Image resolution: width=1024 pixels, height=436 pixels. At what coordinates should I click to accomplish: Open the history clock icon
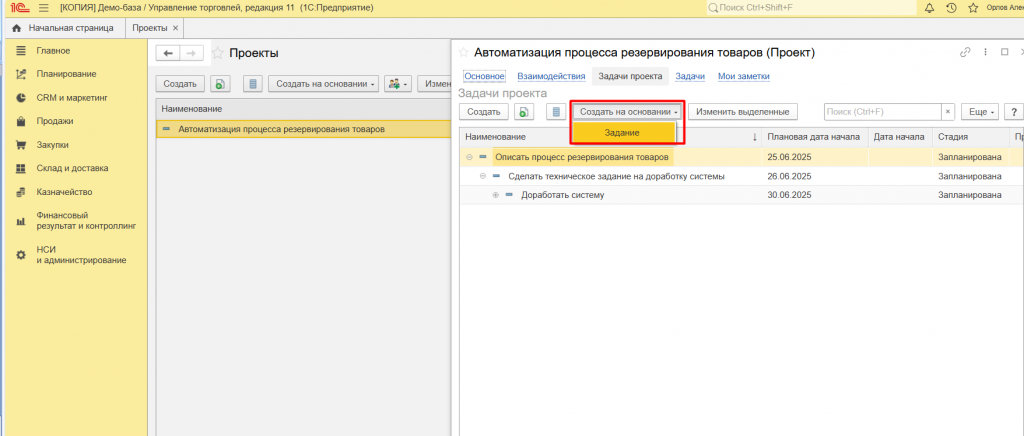(949, 8)
